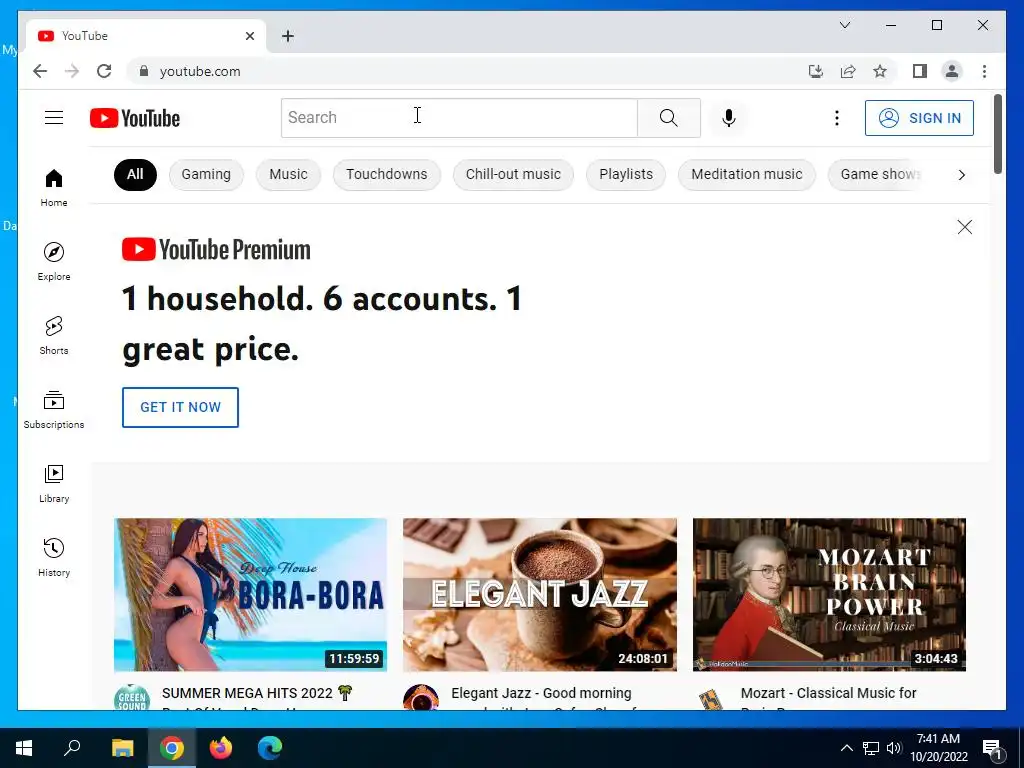Show more category chips with right arrow
Screen dimensions: 1024x768
[x=961, y=174]
